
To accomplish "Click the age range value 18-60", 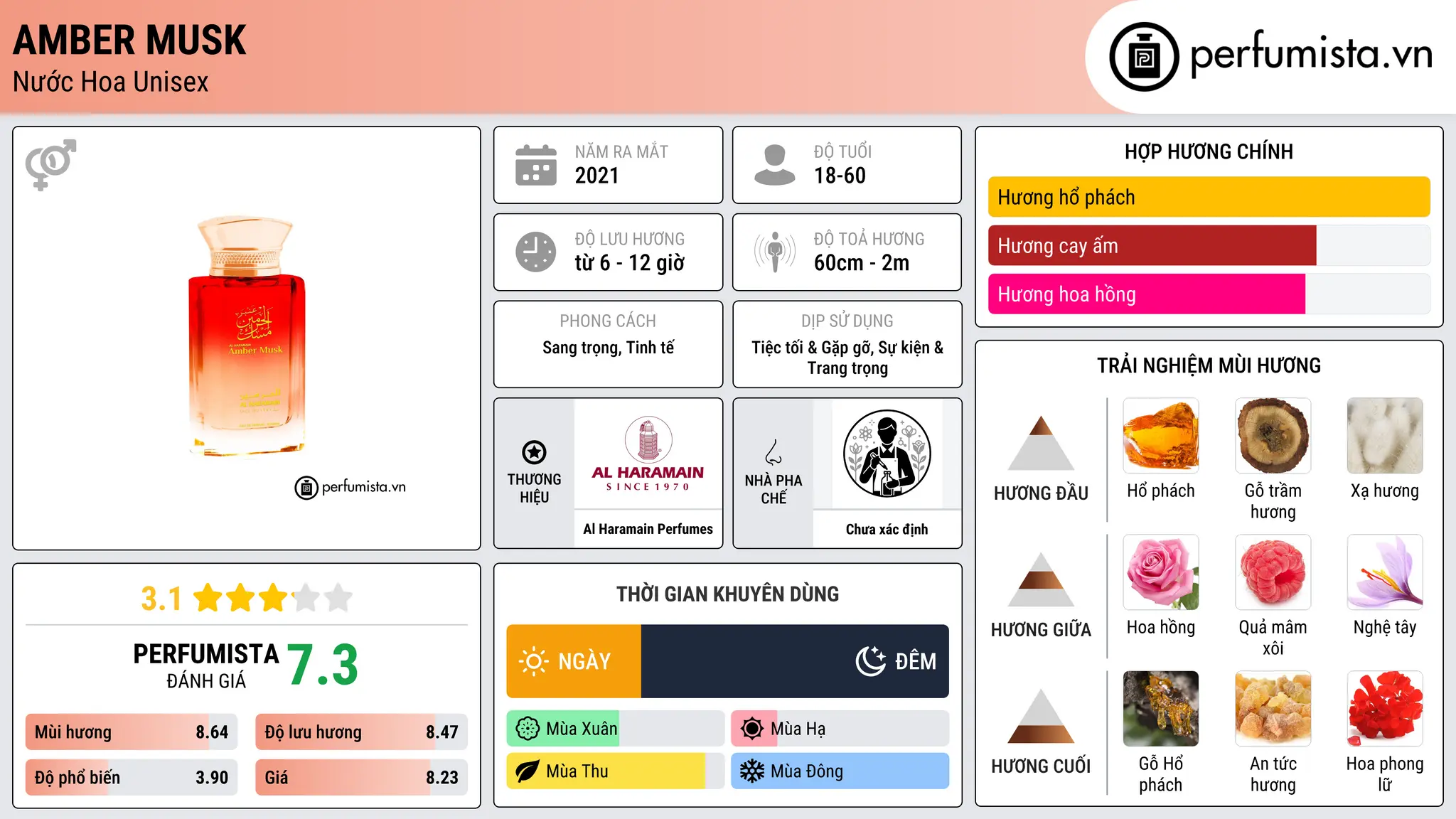I will [840, 176].
